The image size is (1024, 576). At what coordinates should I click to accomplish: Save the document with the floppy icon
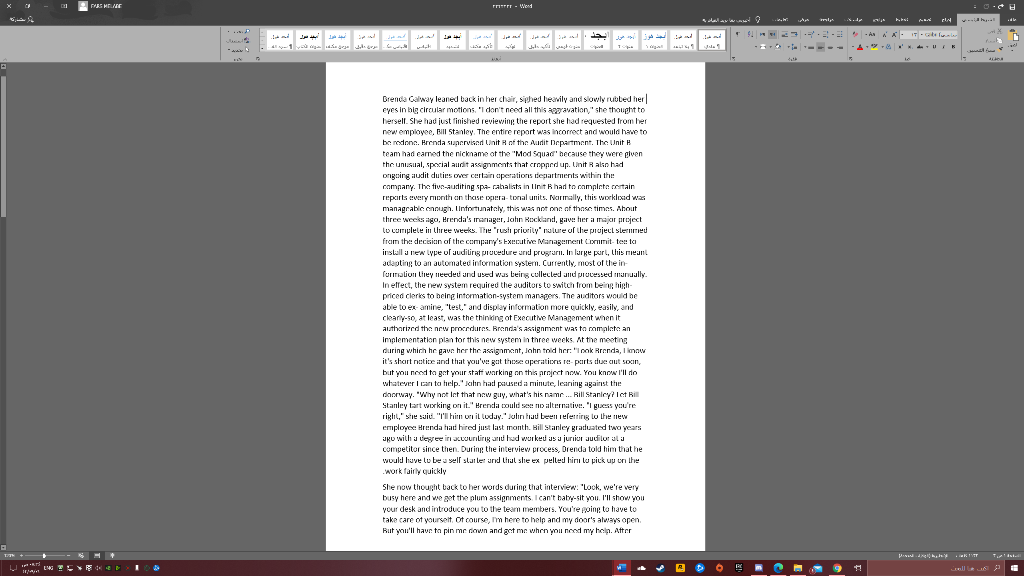point(1012,7)
